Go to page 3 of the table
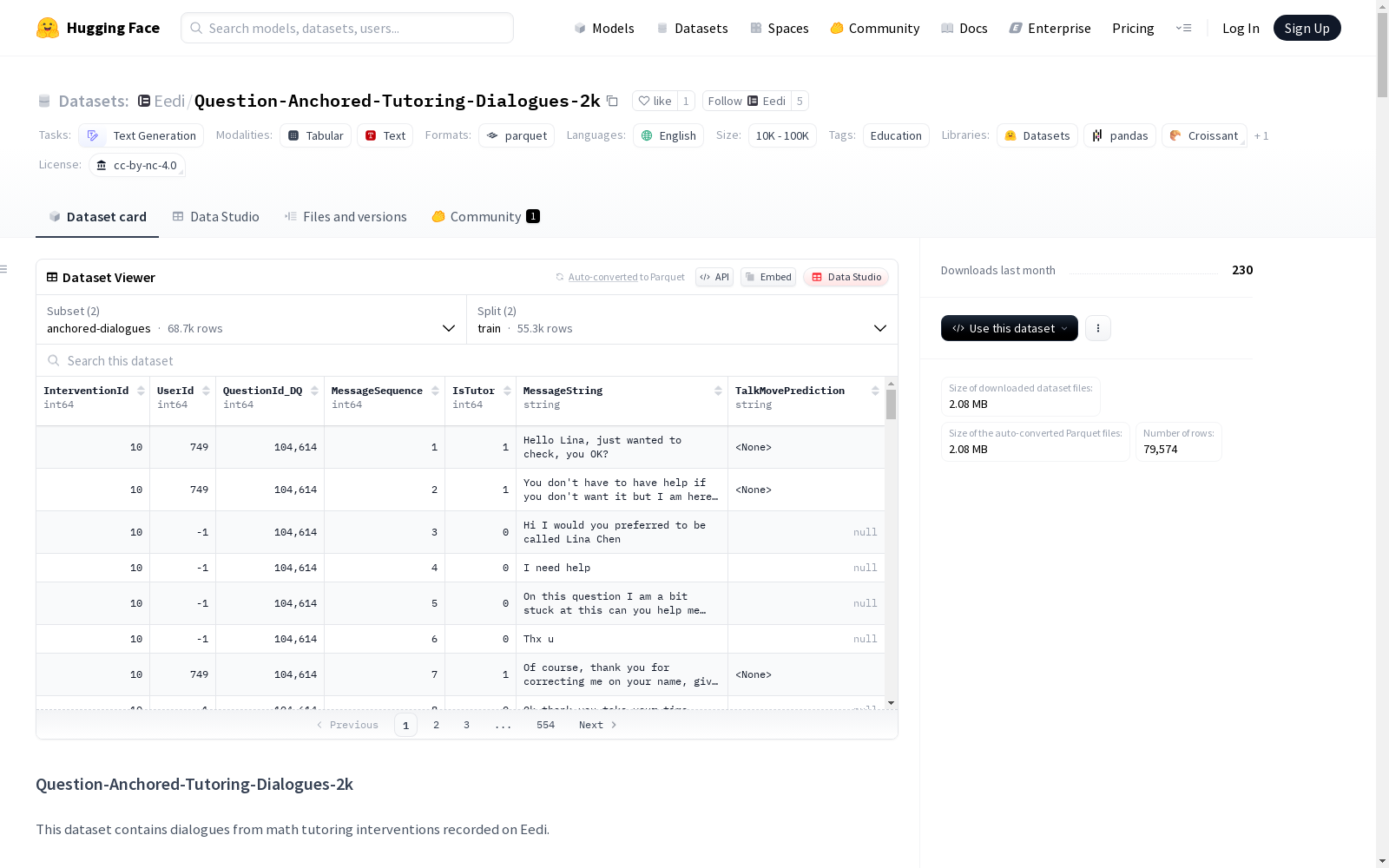This screenshot has height=868, width=1389. click(466, 725)
